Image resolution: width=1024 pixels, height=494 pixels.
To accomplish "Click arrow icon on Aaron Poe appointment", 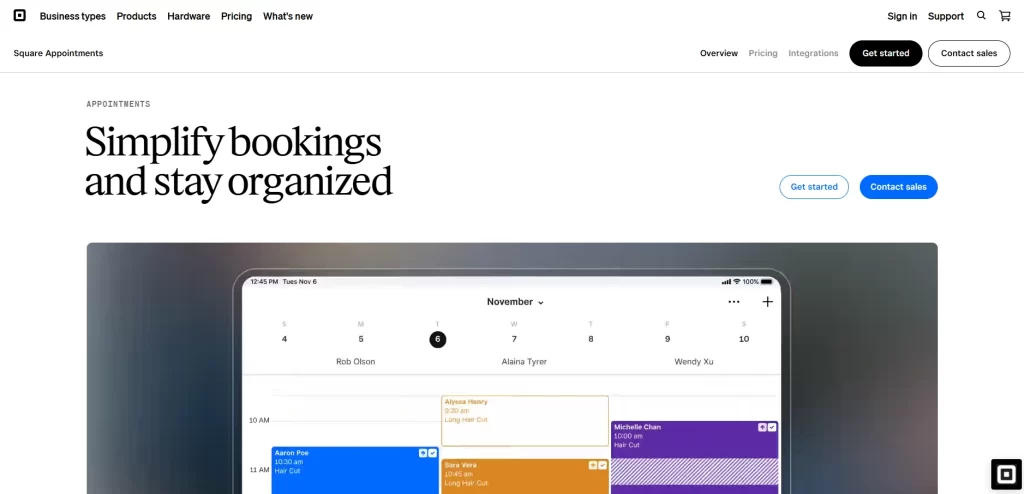I will tap(423, 453).
